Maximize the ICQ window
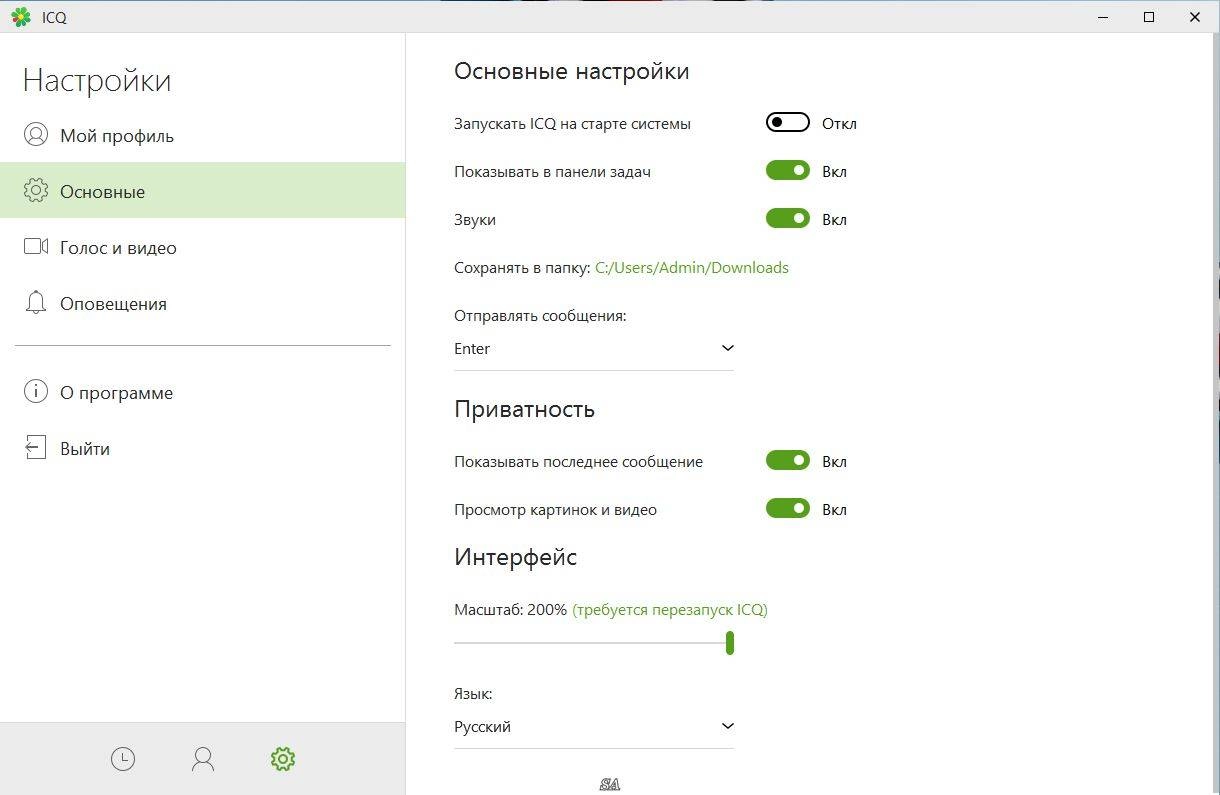This screenshot has width=1220, height=795. [1149, 17]
